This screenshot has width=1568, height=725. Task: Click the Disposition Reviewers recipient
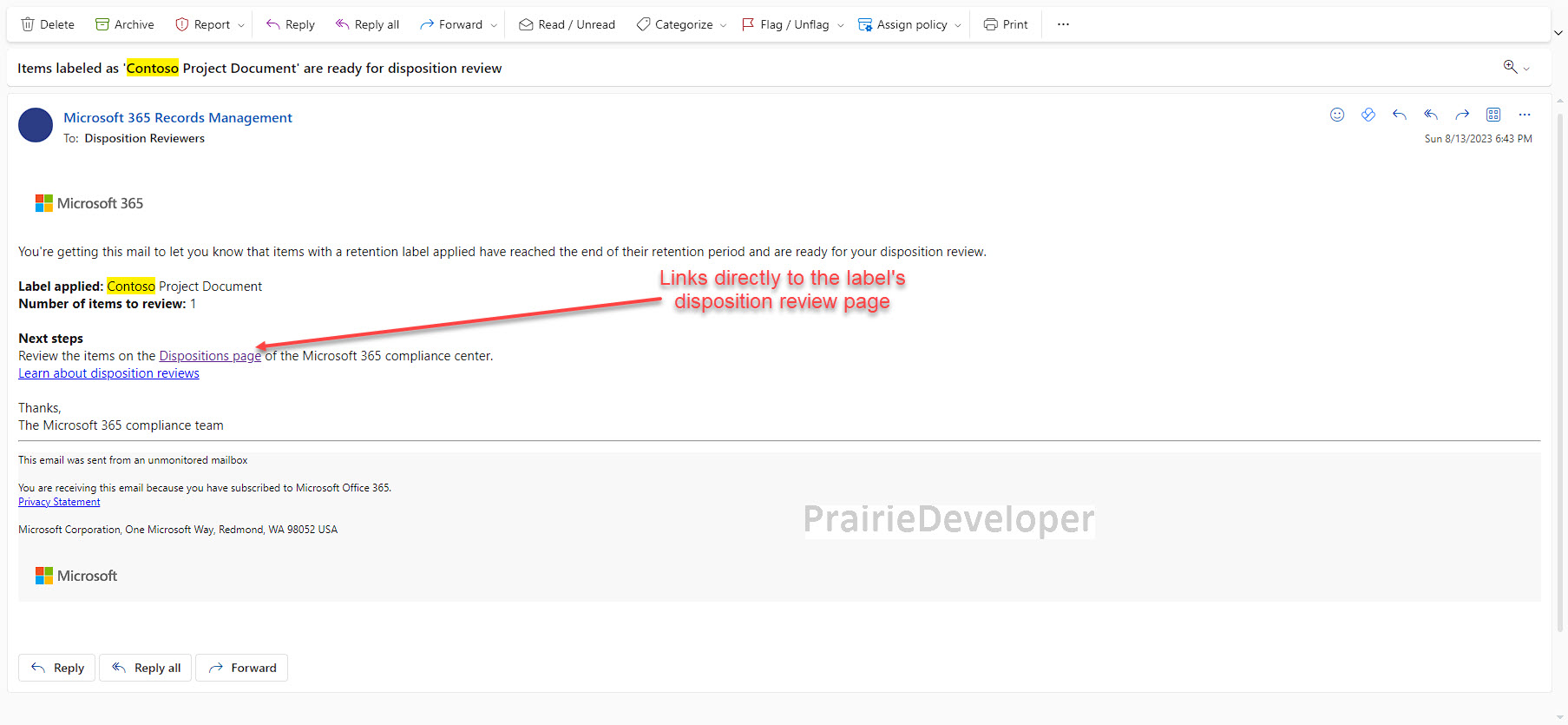144,138
